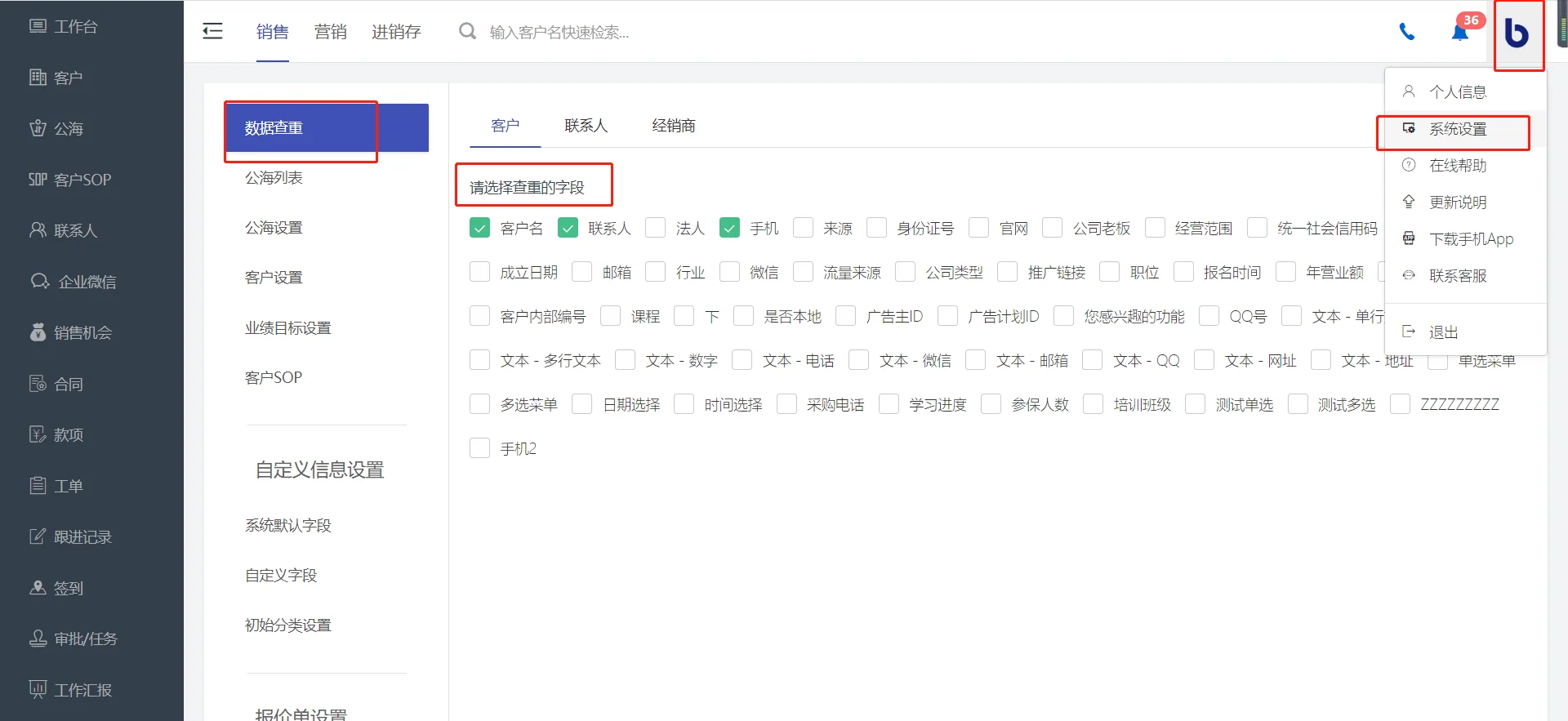Screen dimensions: 1568x721
Task: Open the 审批/任务 approval icon
Action: pos(38,639)
